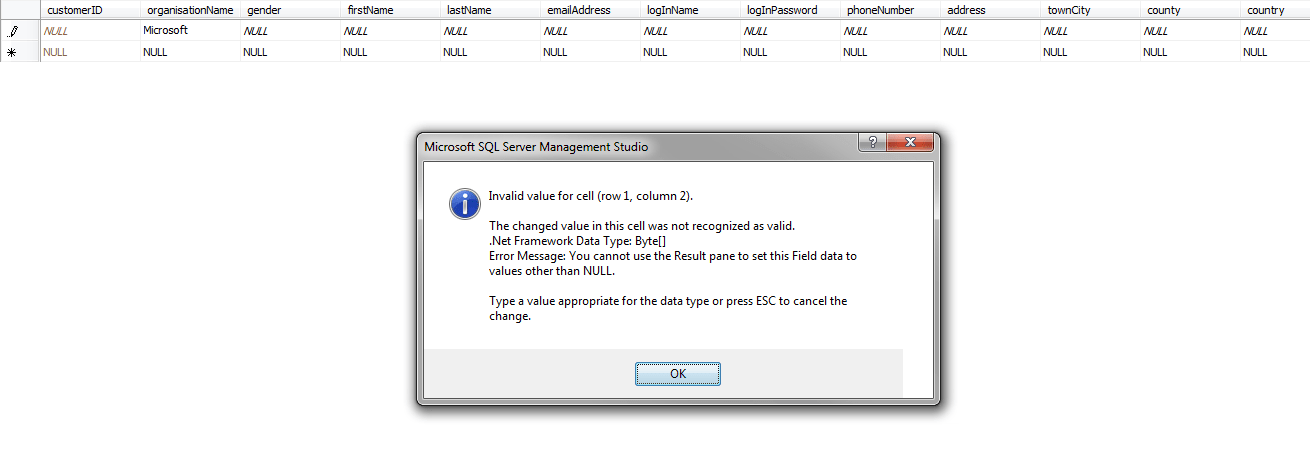Click the blue information icon in the dialog
This screenshot has width=1310, height=453.
point(465,203)
